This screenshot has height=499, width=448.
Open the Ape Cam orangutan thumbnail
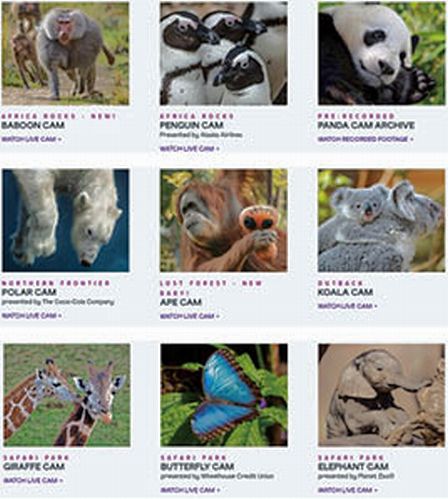(x=224, y=220)
